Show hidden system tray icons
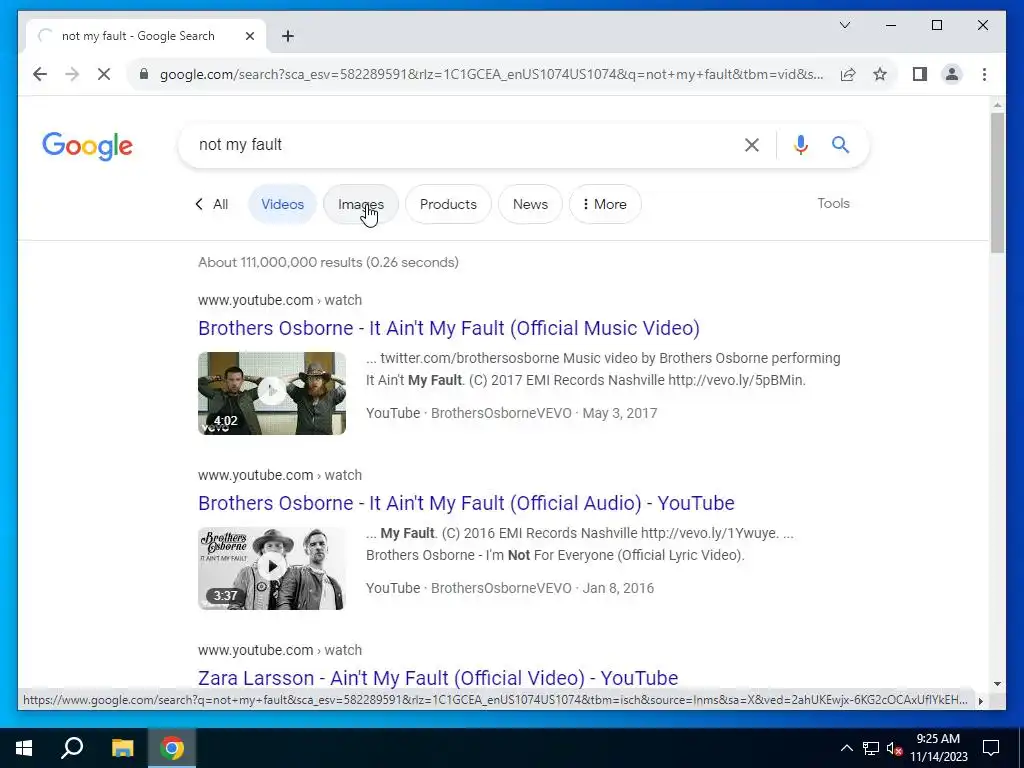 click(846, 748)
